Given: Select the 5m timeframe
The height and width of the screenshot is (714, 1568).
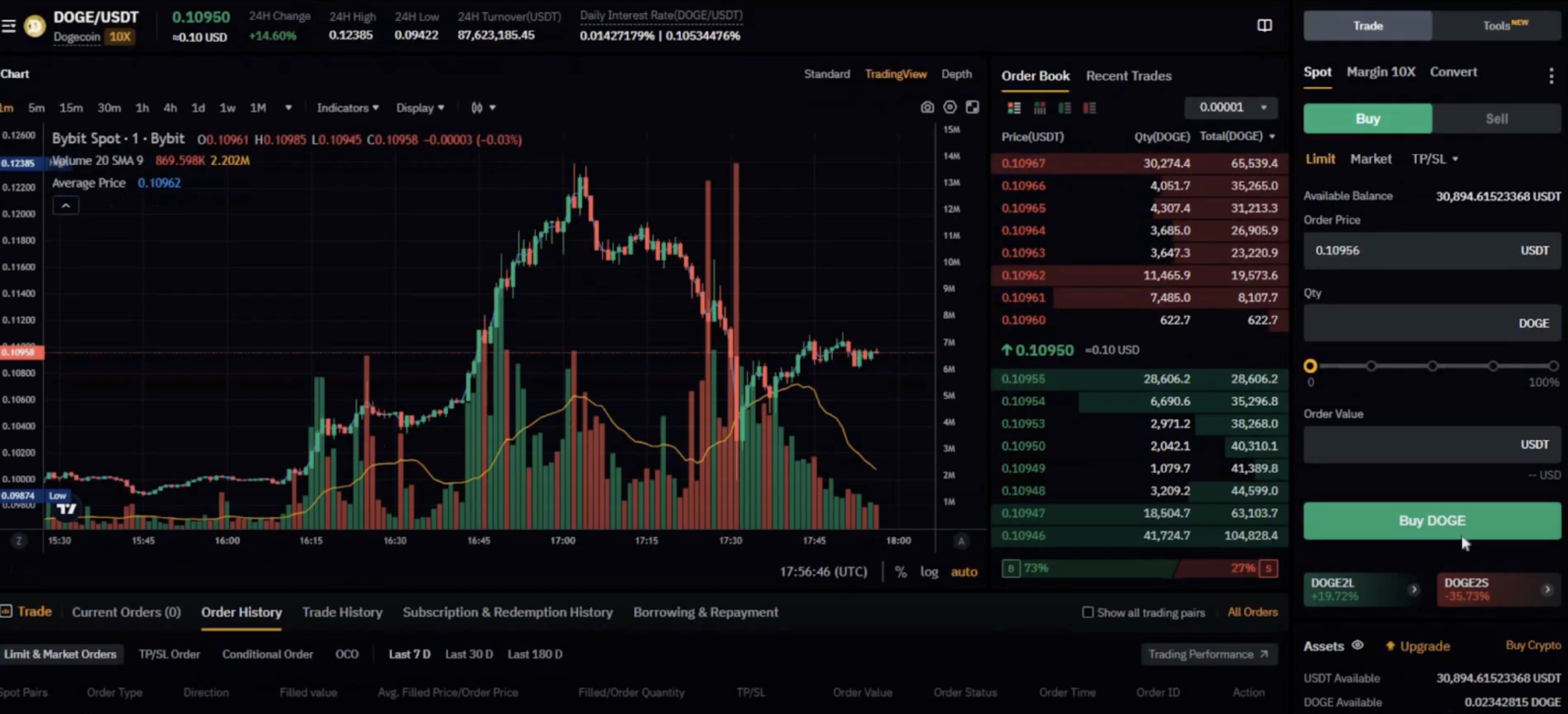Looking at the screenshot, I should [x=36, y=108].
